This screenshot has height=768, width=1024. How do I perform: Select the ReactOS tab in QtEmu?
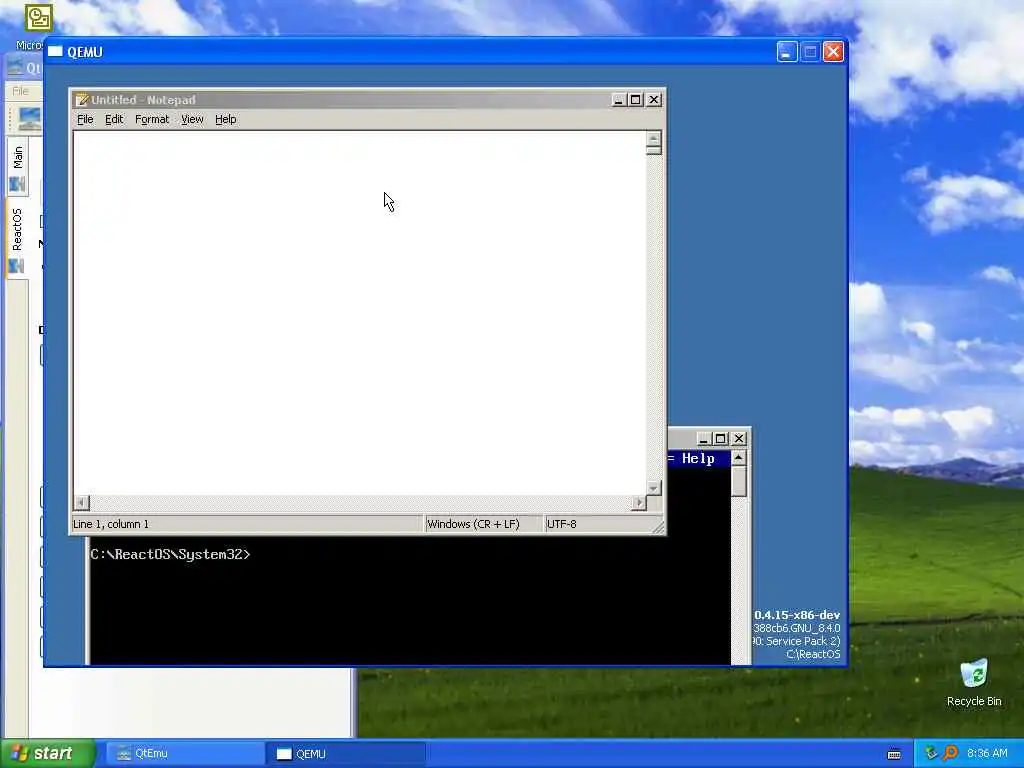17,239
